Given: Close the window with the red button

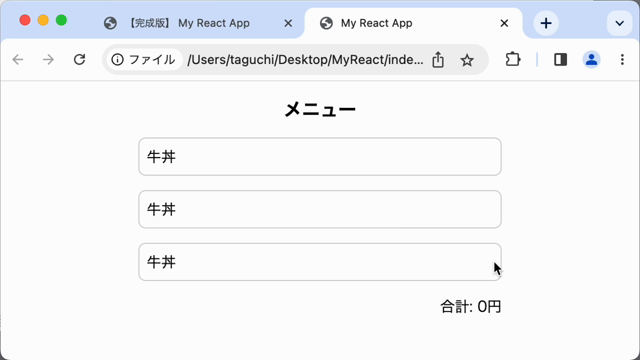Looking at the screenshot, I should pos(25,20).
